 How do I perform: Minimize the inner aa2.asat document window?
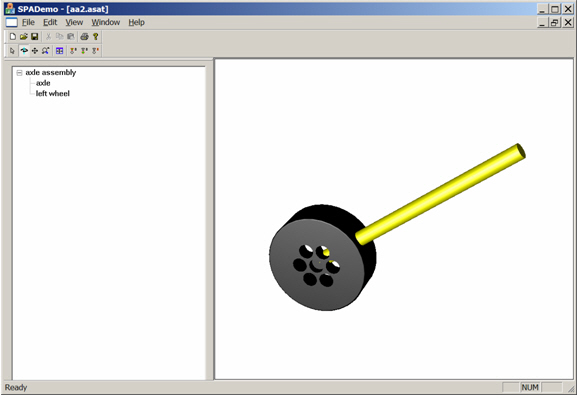[542, 23]
